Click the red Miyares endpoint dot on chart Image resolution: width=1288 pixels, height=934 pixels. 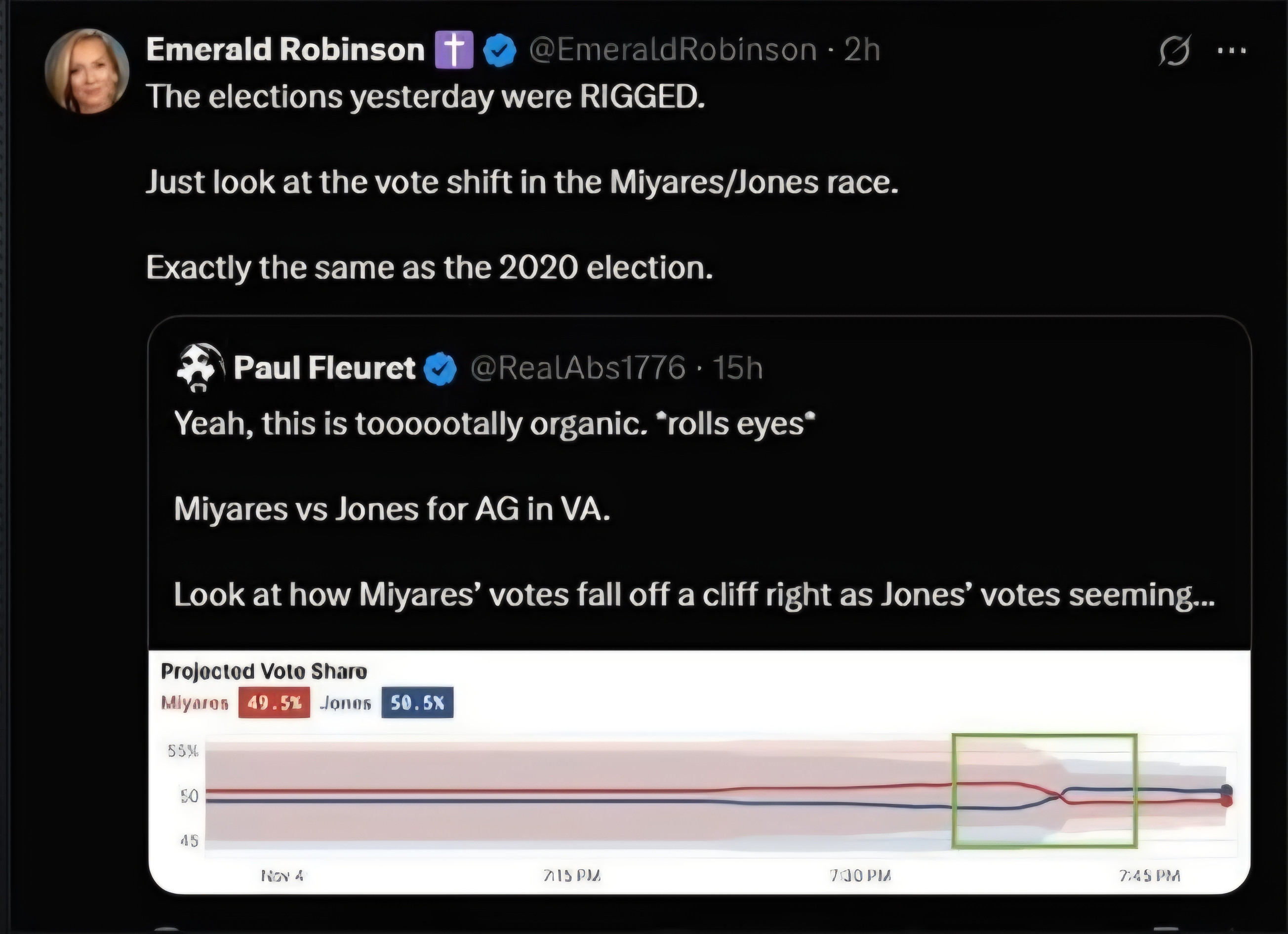click(x=1226, y=801)
